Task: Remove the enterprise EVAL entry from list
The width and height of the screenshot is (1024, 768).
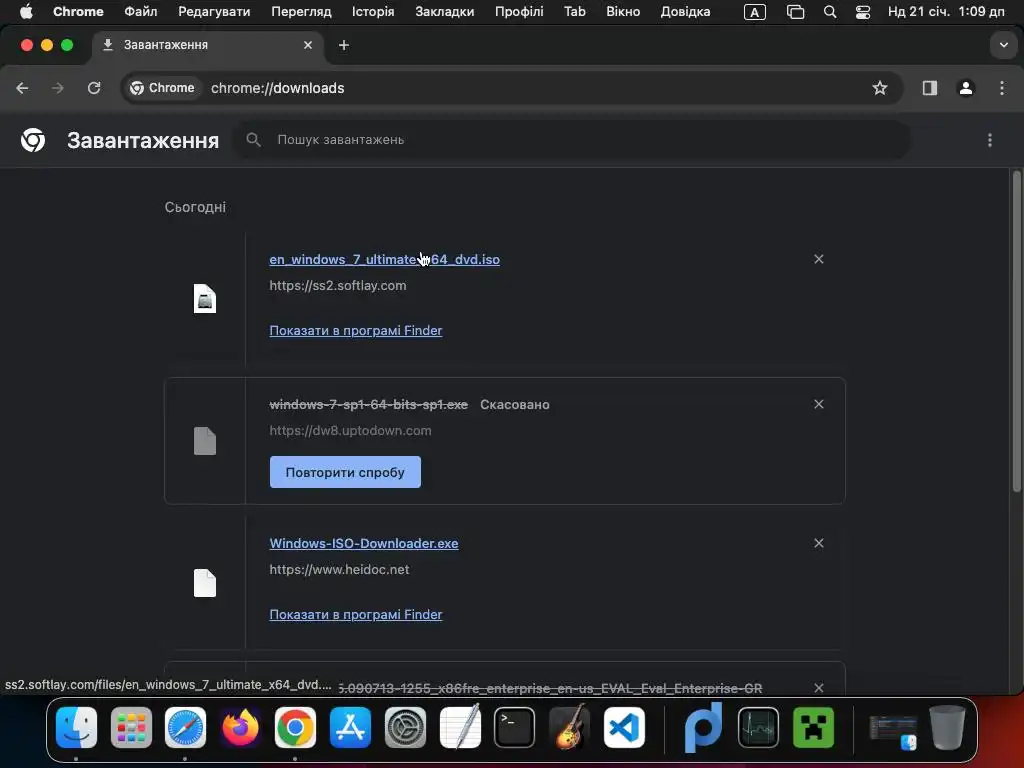Action: tap(819, 688)
